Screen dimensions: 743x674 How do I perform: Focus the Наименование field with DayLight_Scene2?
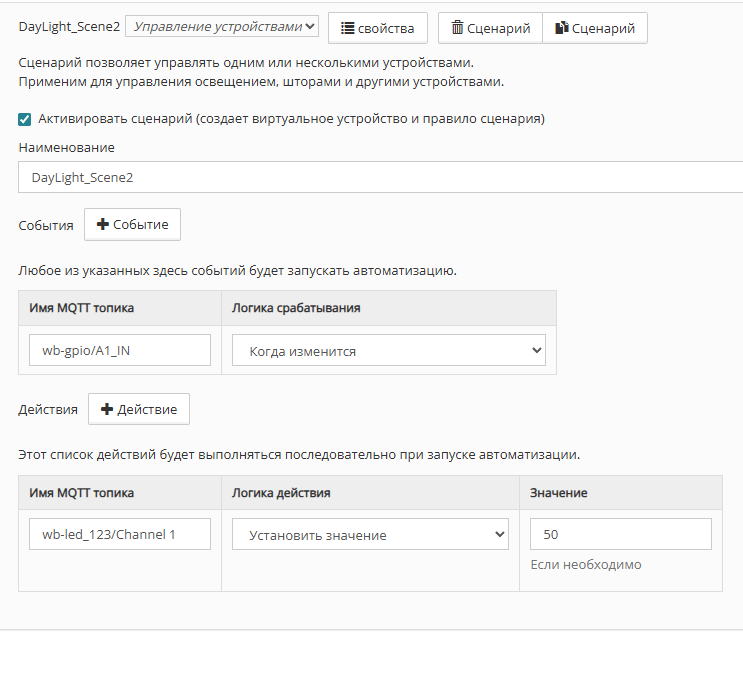pos(380,177)
